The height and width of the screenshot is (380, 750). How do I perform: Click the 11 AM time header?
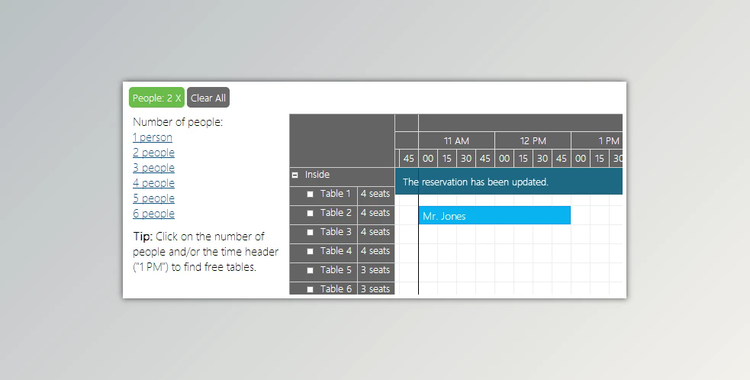(456, 141)
